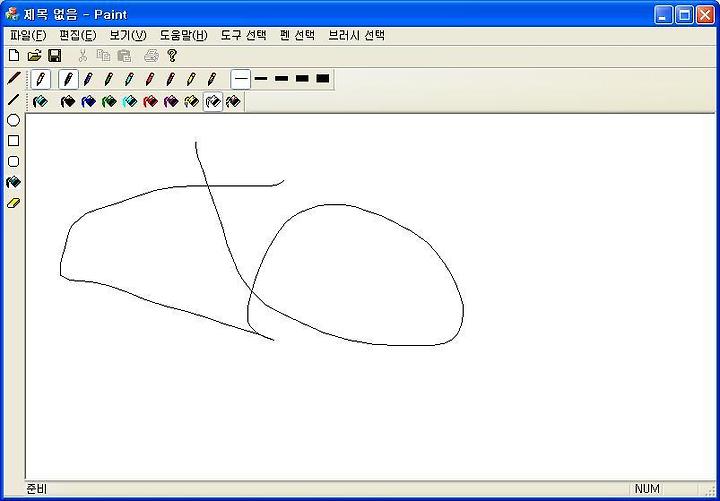Click inside the closed oval drawn on canvas
Screen dimensions: 720x501
(358, 276)
